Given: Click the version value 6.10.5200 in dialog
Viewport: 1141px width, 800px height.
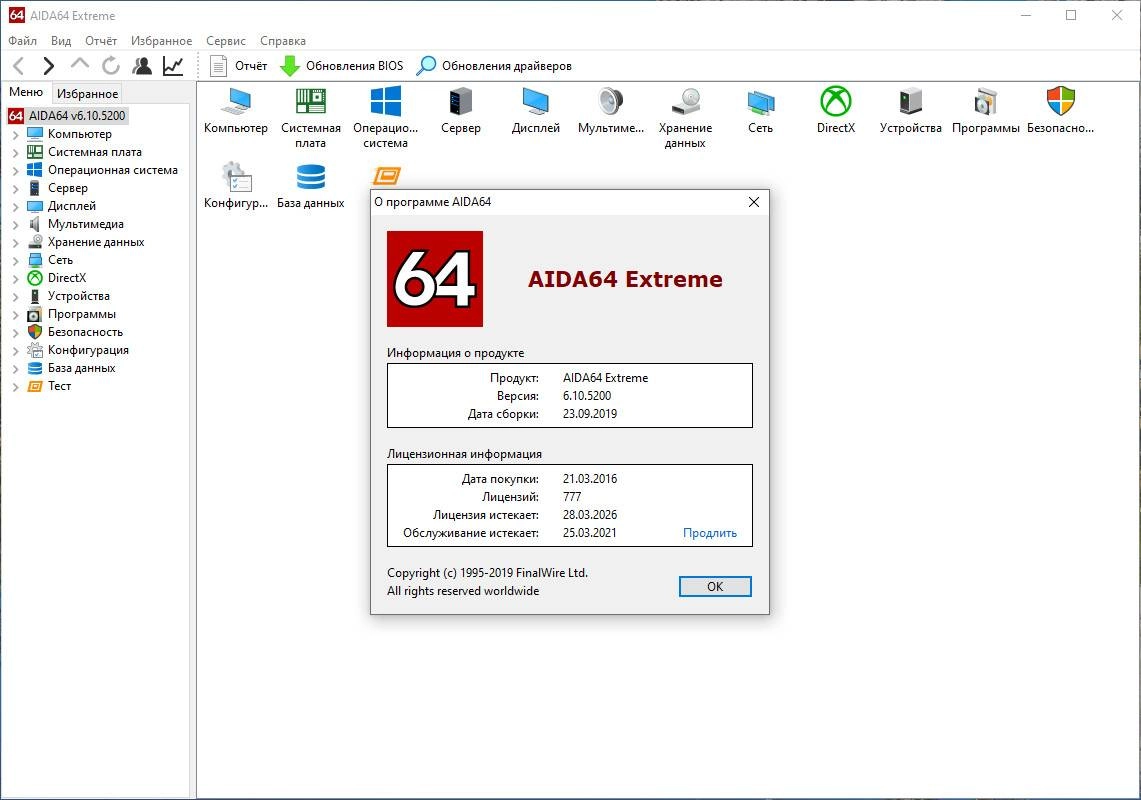Looking at the screenshot, I should point(587,396).
